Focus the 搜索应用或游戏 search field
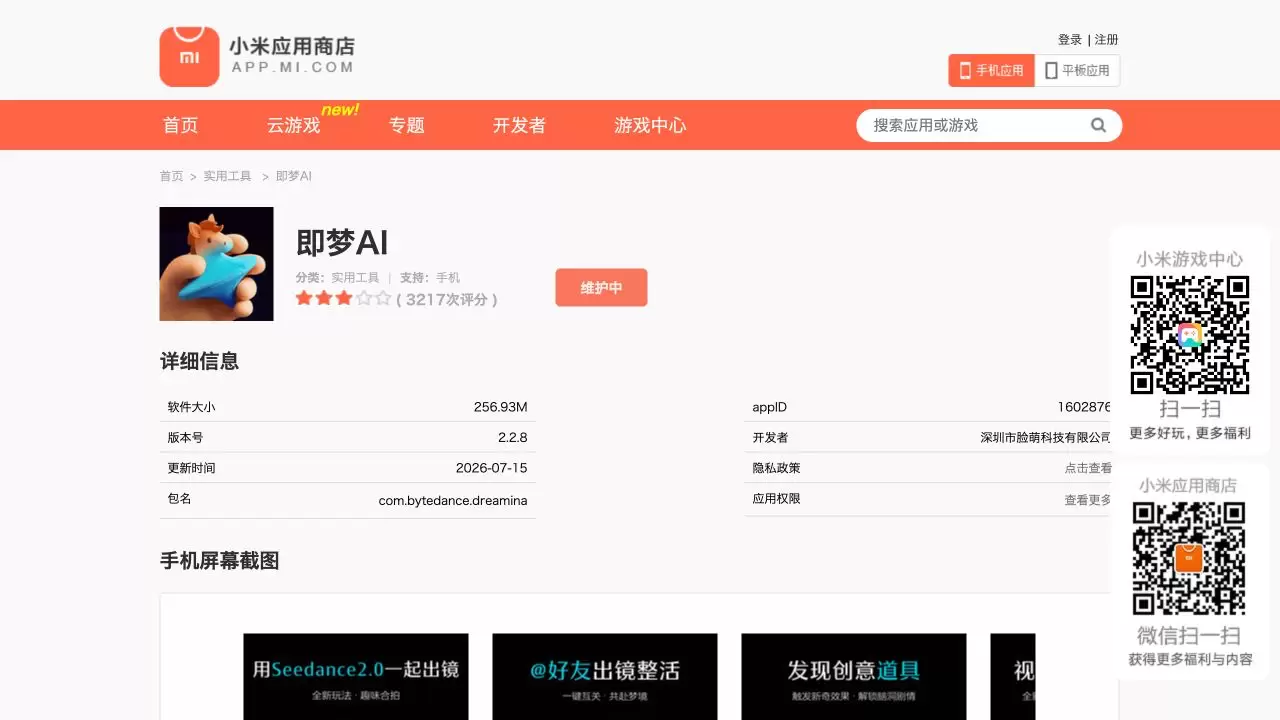The width and height of the screenshot is (1280, 720). (977, 125)
